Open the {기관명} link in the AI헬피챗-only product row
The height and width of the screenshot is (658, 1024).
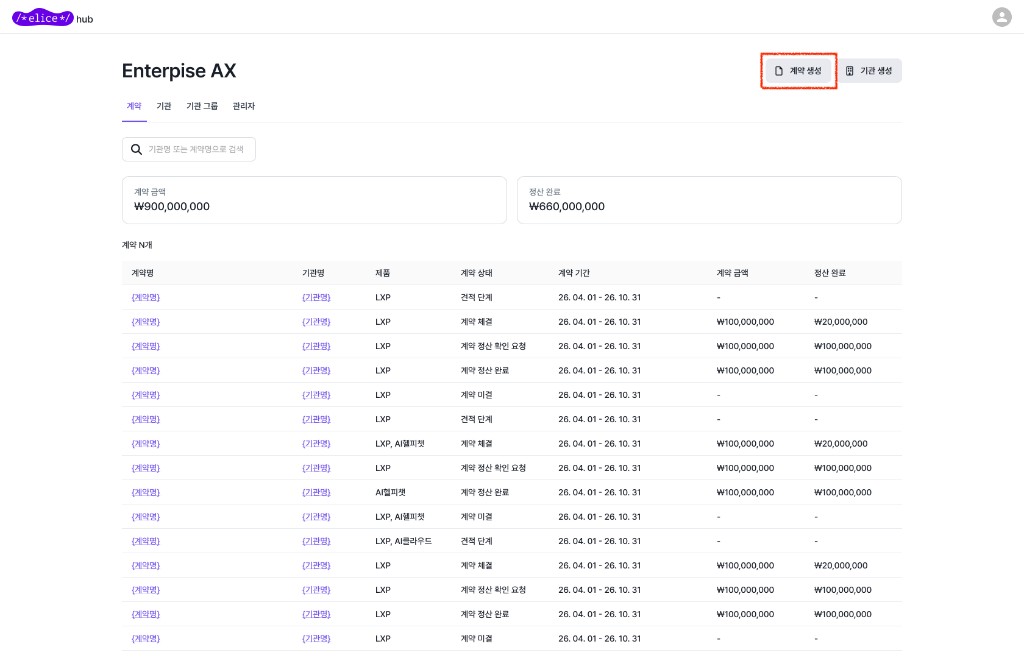tap(317, 492)
